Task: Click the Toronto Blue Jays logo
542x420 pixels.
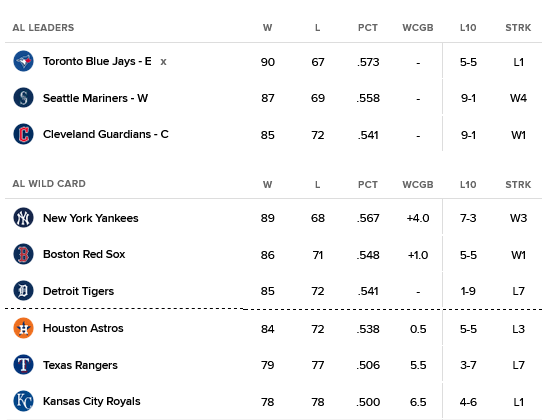Action: [x=23, y=61]
